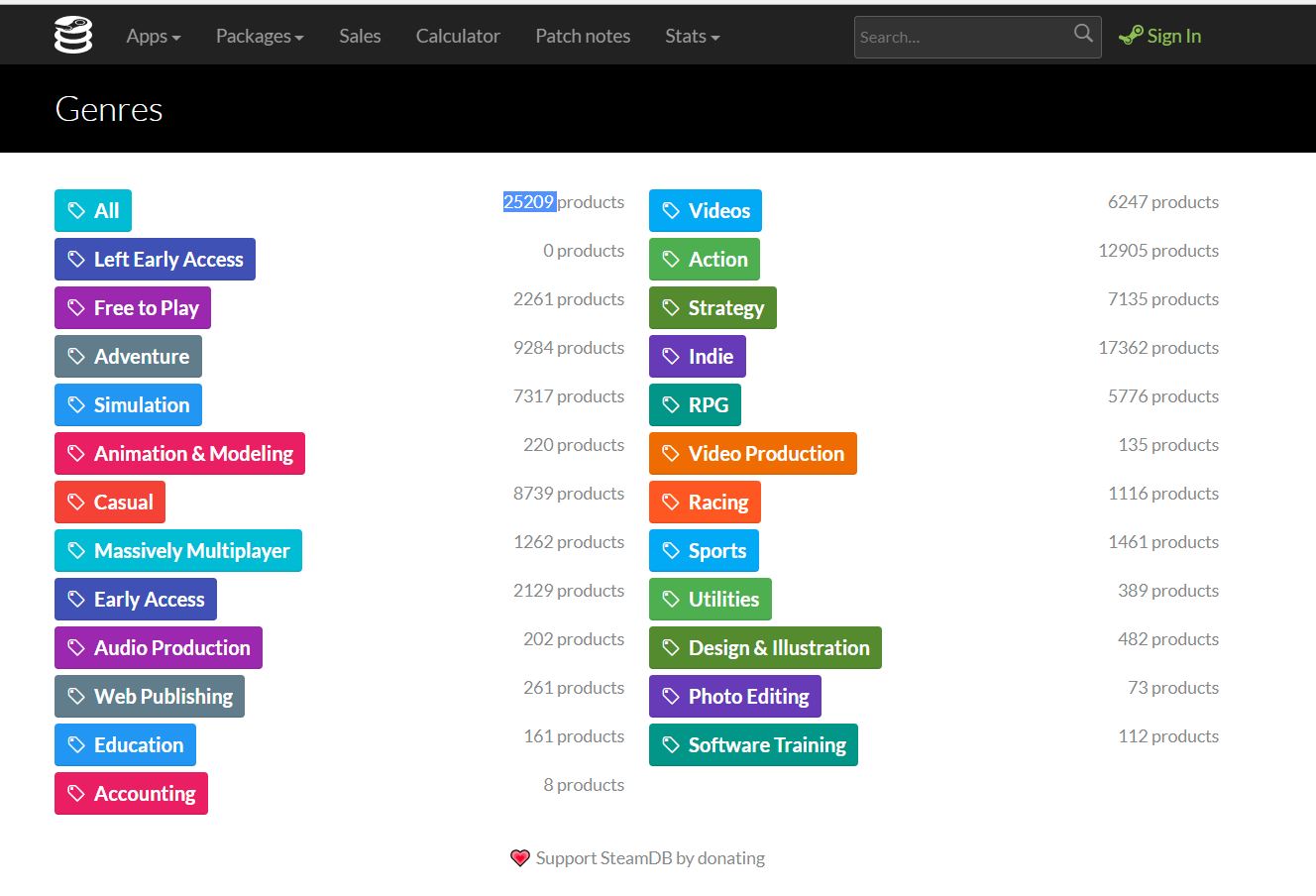Click the tag icon on Accounting
This screenshot has height=896, width=1316.
point(76,793)
